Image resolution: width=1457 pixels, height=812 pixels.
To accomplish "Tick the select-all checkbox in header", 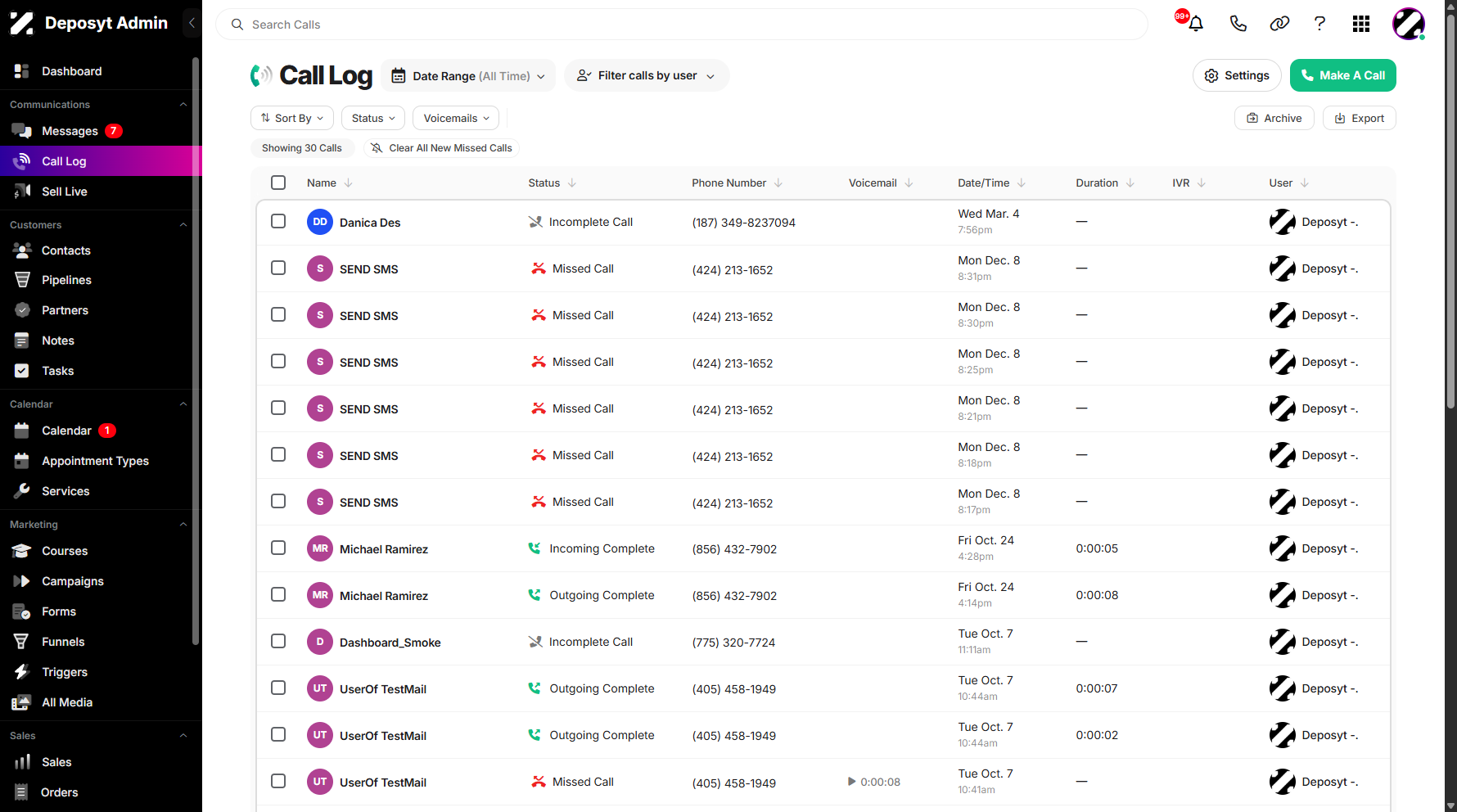I will pyautogui.click(x=278, y=183).
